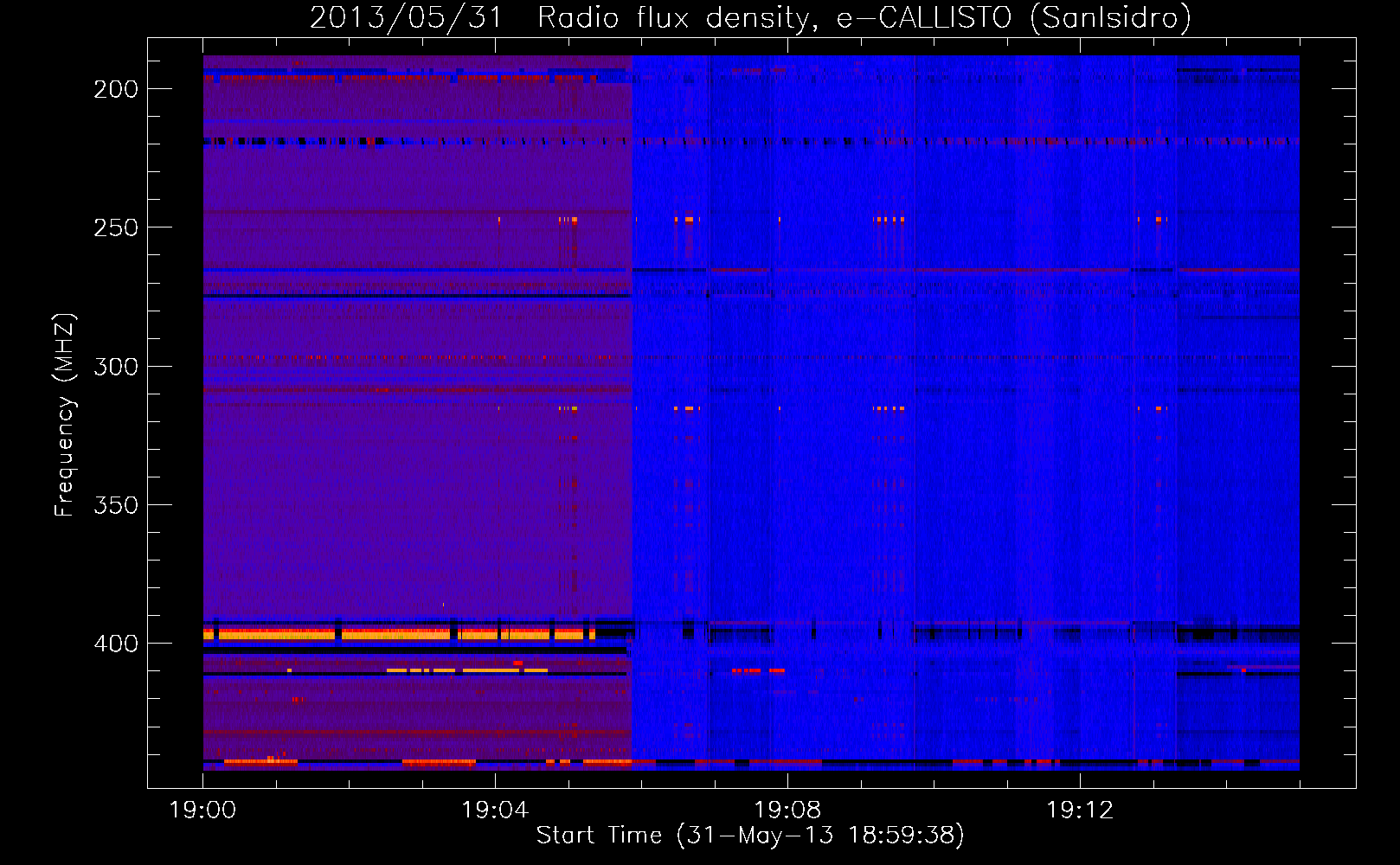Click the 400 frequency tick label
Screen dimensions: 1400x865
coord(116,644)
